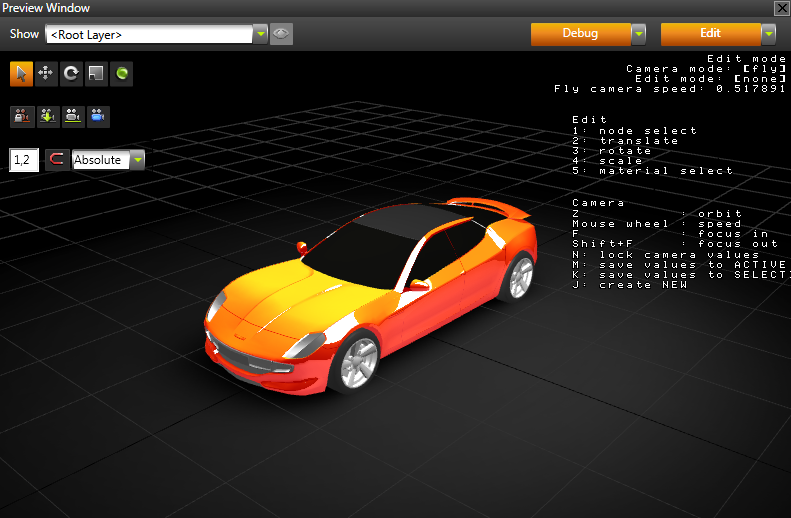Viewport: 791px width, 518px height.
Task: Expand the Absolute mode dropdown
Action: click(137, 160)
